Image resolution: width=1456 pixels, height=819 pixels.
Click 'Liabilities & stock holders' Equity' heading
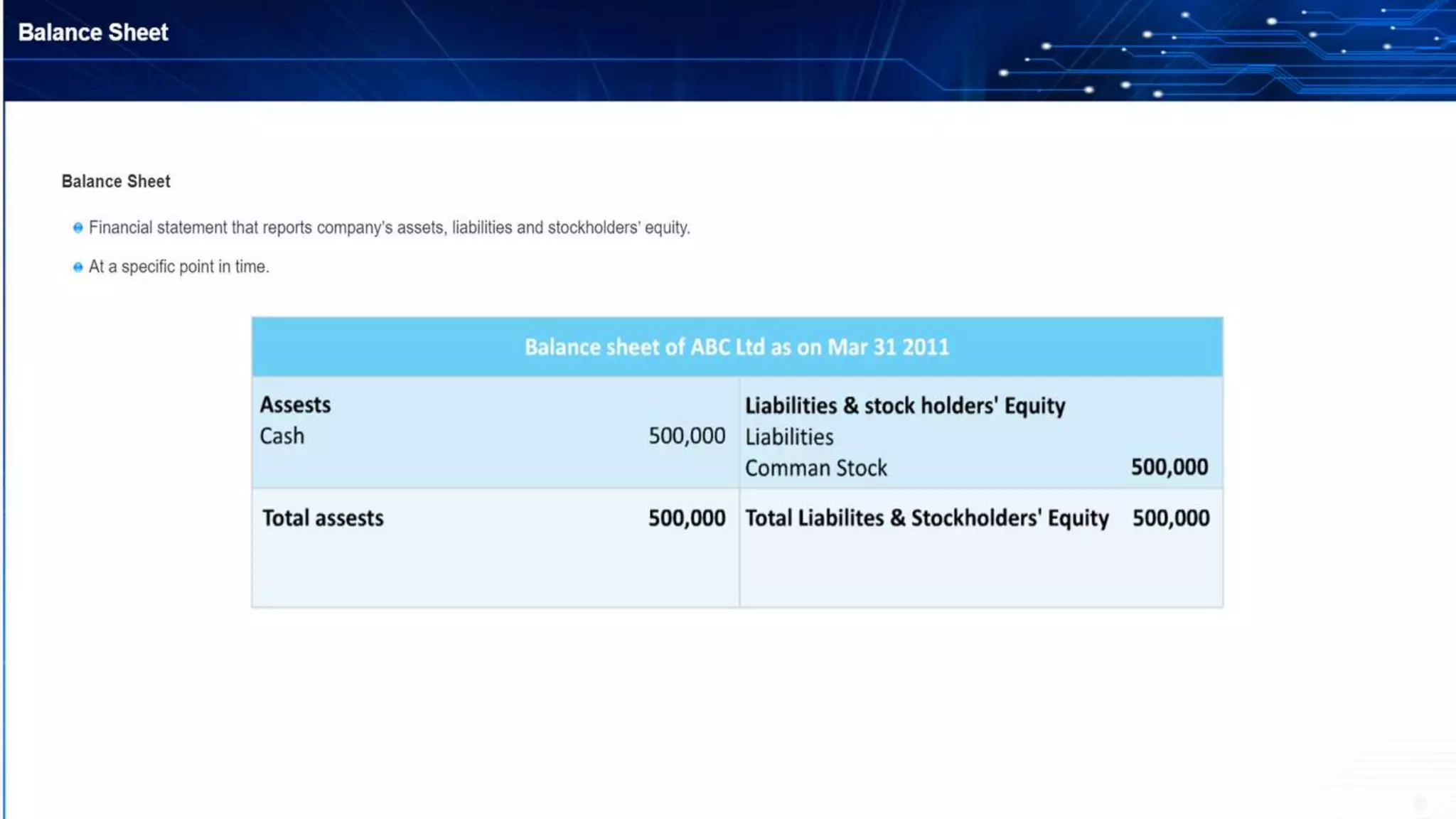point(904,406)
